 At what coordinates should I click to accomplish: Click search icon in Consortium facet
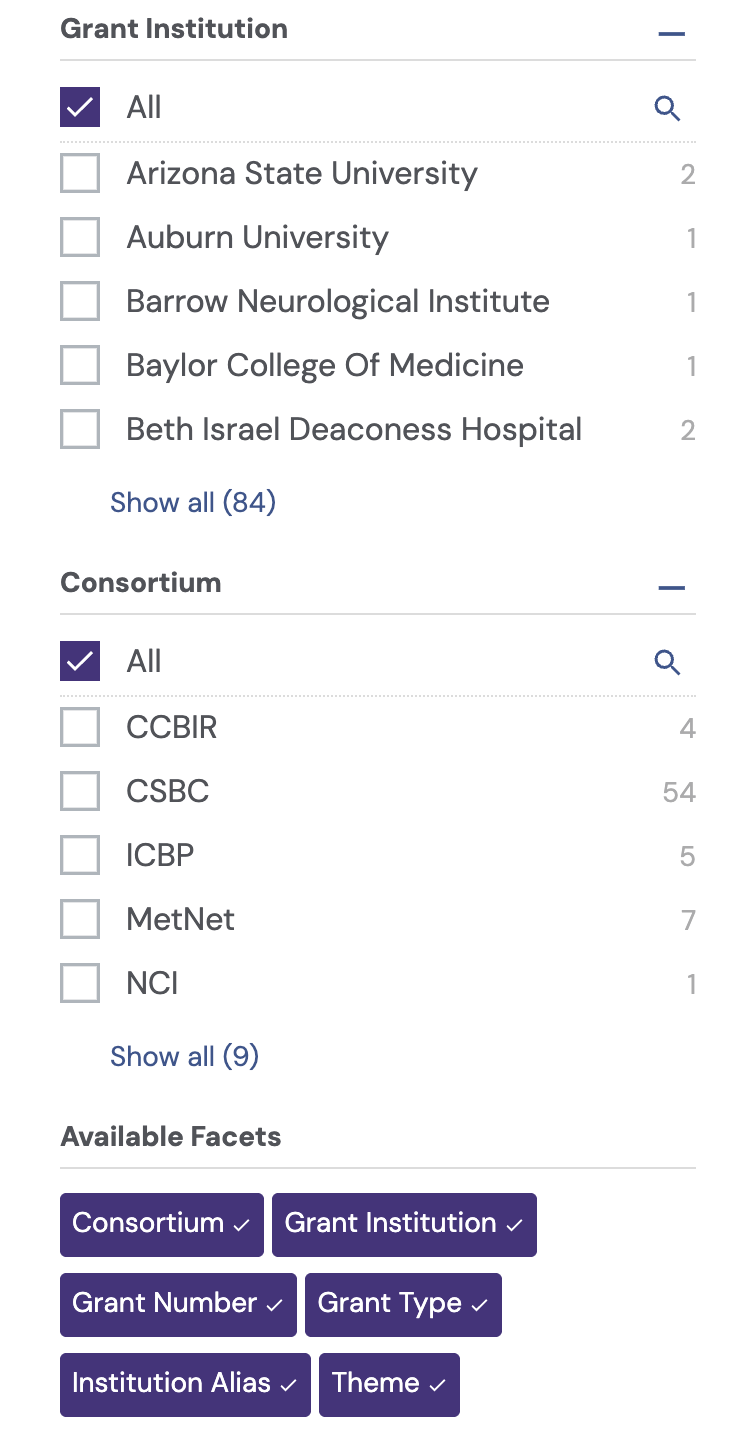click(667, 662)
